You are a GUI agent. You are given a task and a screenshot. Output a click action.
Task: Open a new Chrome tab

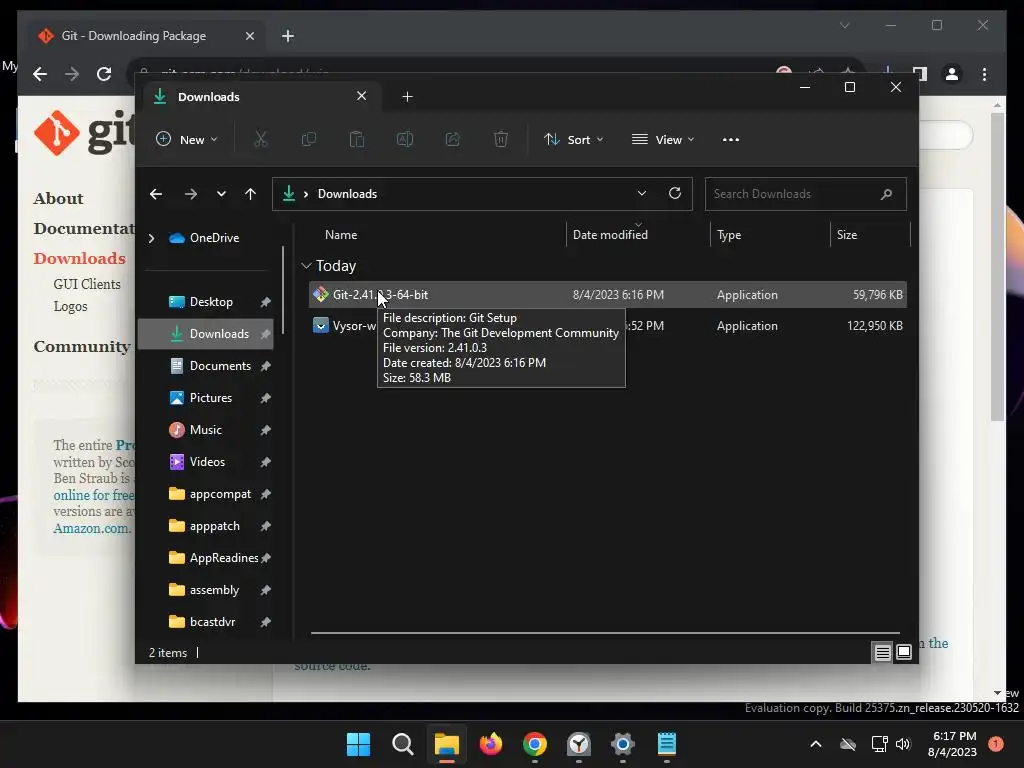click(x=288, y=36)
